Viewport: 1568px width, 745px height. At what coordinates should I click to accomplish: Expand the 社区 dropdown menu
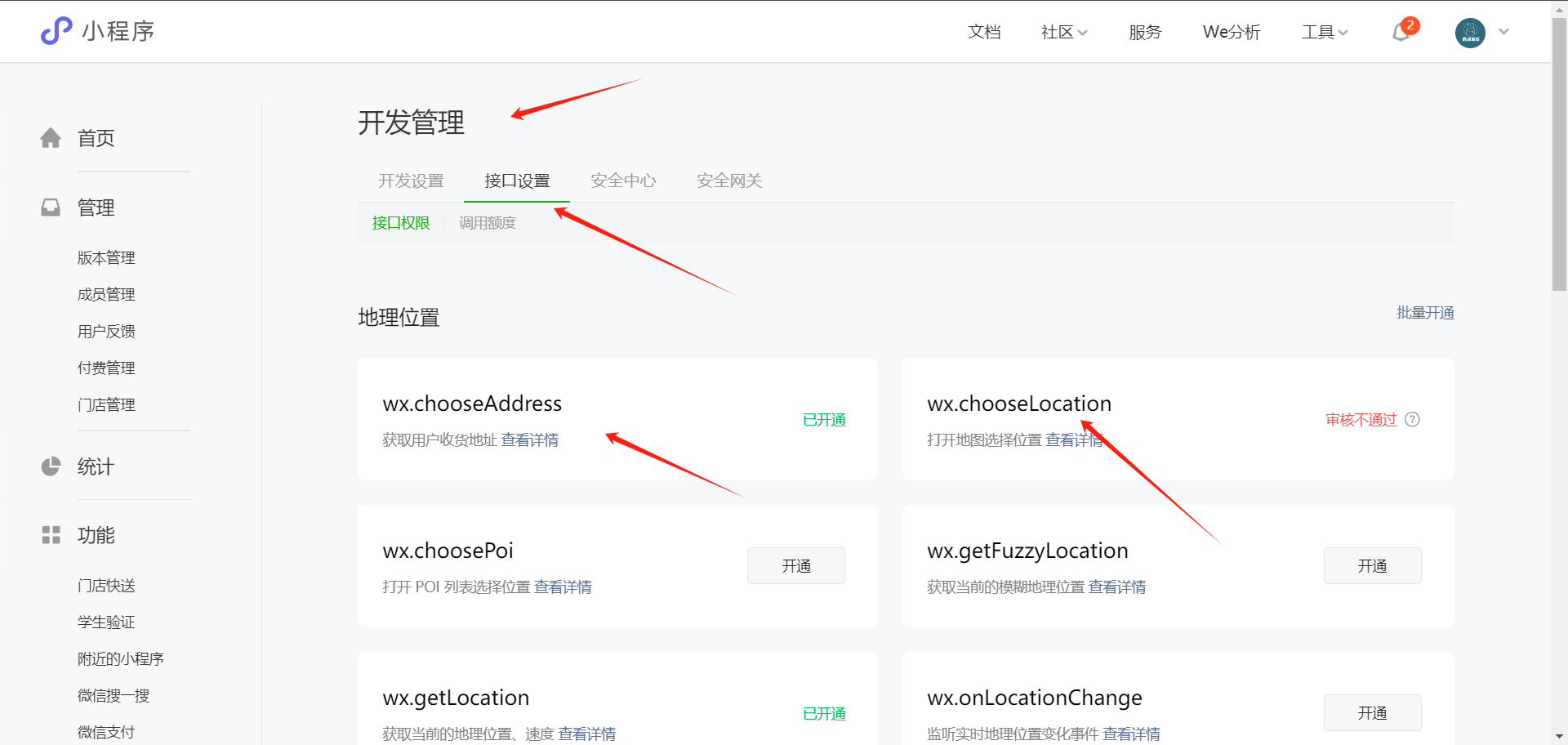1064,32
